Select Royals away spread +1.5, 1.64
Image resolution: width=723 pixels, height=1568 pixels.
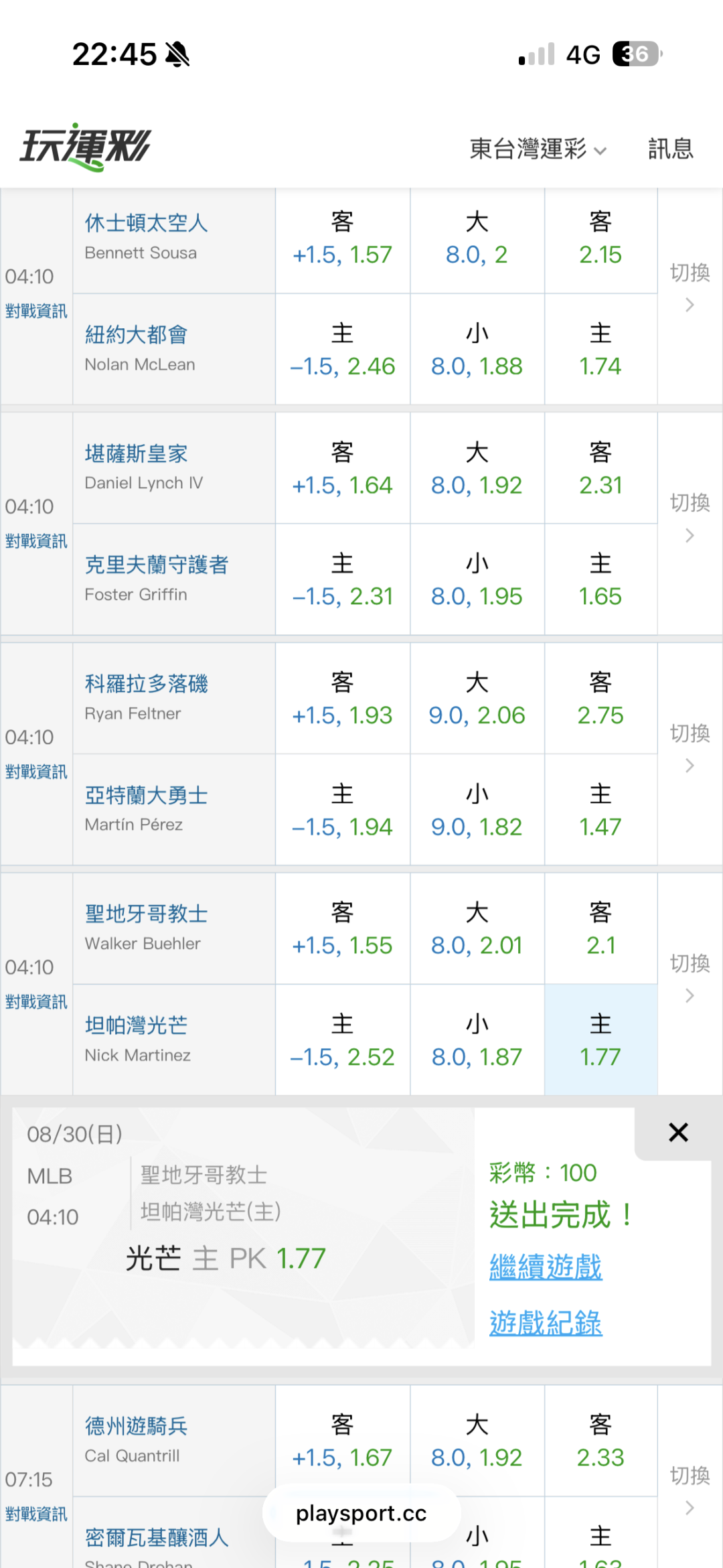(343, 468)
